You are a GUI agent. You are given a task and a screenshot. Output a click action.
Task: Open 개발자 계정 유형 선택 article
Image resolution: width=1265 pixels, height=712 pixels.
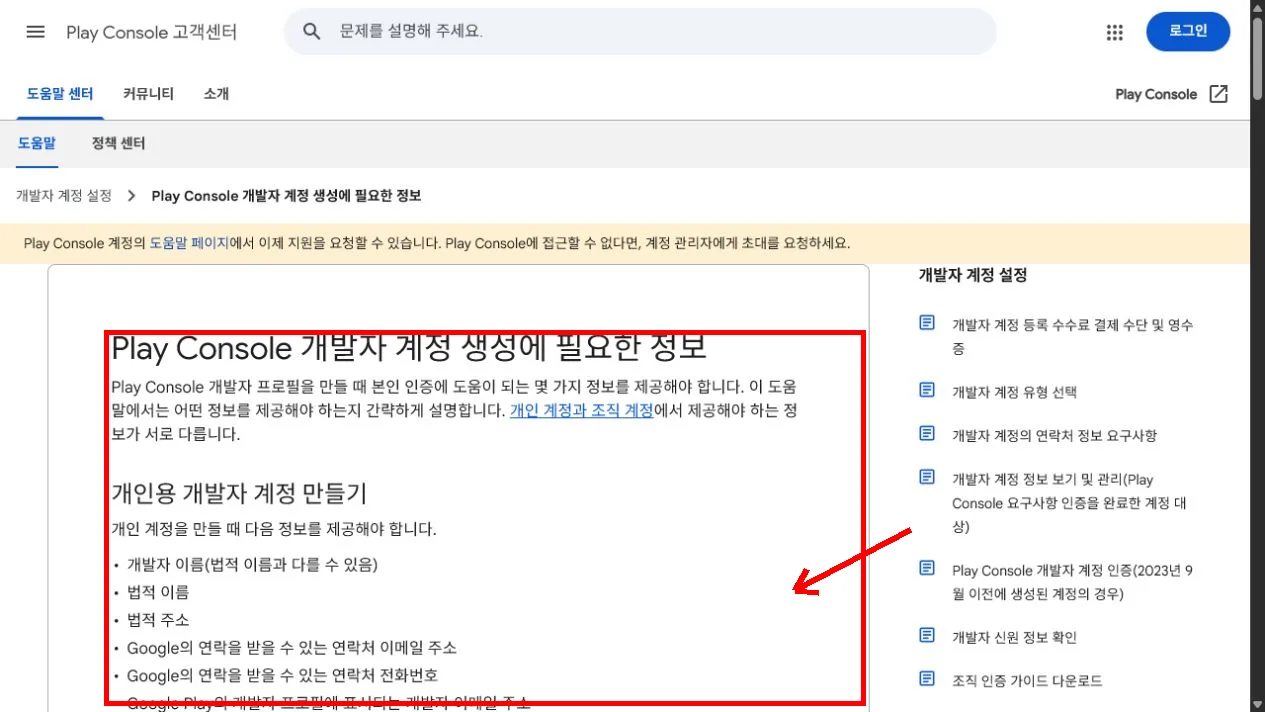click(1014, 392)
